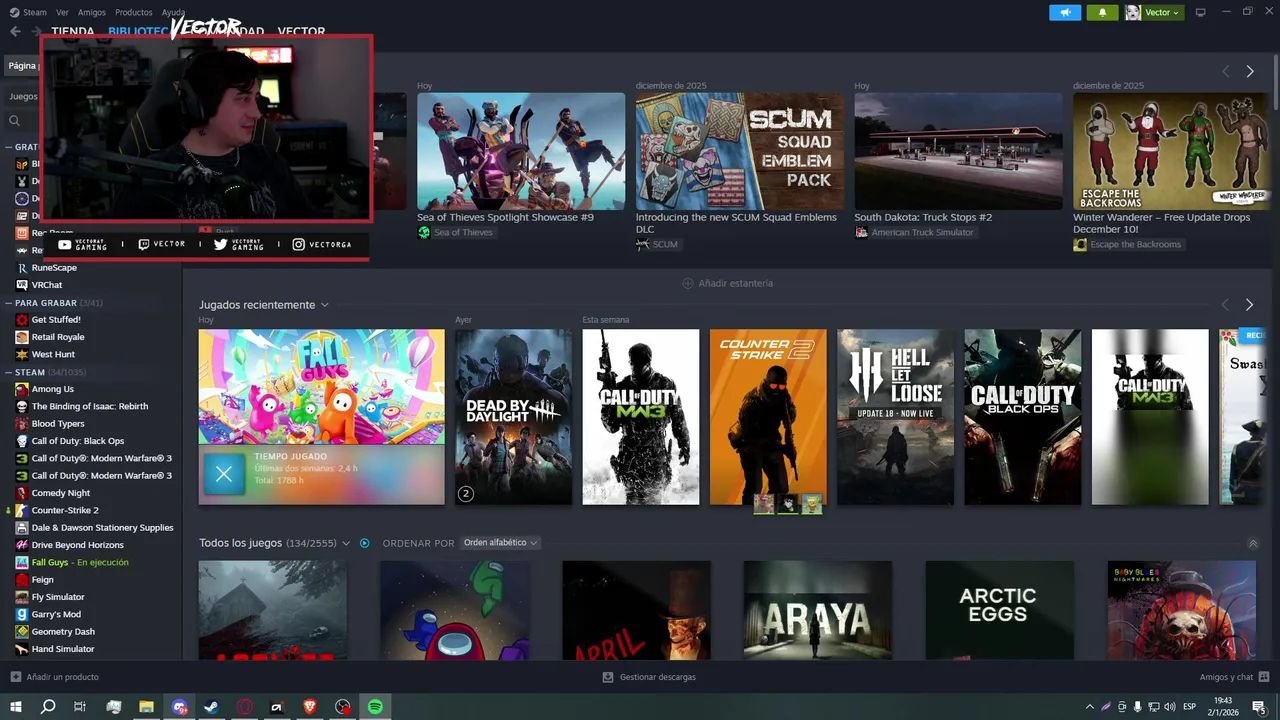Open the Orden alfabético sort dropdown

pyautogui.click(x=500, y=543)
